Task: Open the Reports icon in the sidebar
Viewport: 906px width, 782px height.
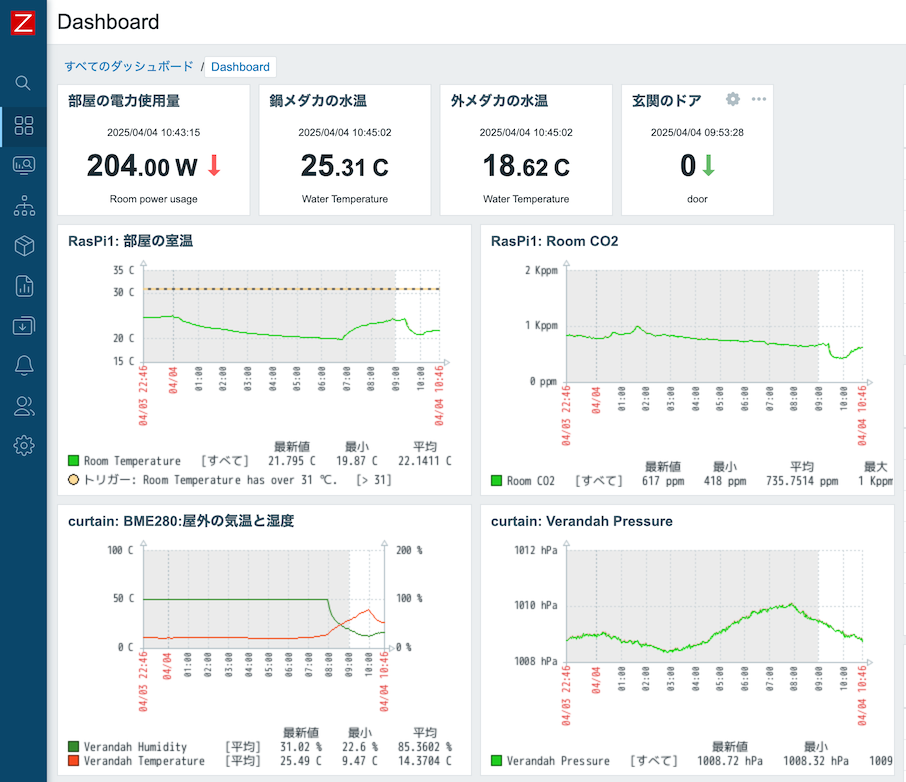Action: click(x=24, y=286)
